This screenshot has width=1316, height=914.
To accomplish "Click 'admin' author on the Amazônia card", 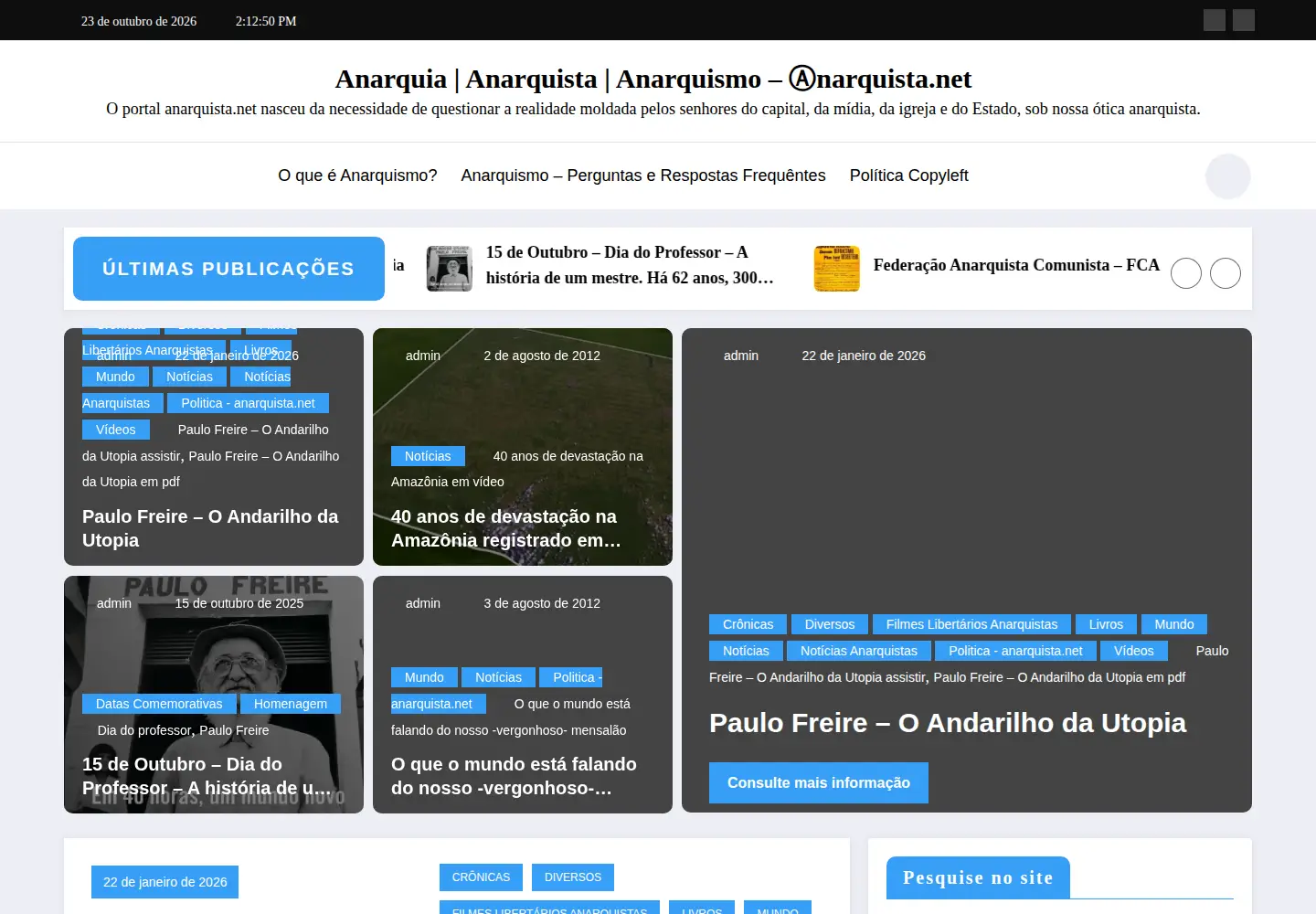I will (x=423, y=356).
